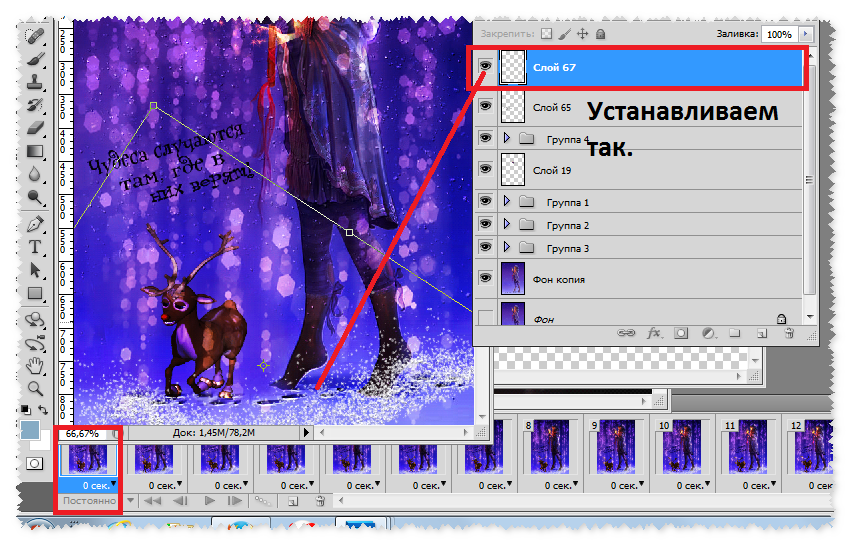Create a new layer
Image resolution: width=852 pixels, height=546 pixels.
click(762, 334)
